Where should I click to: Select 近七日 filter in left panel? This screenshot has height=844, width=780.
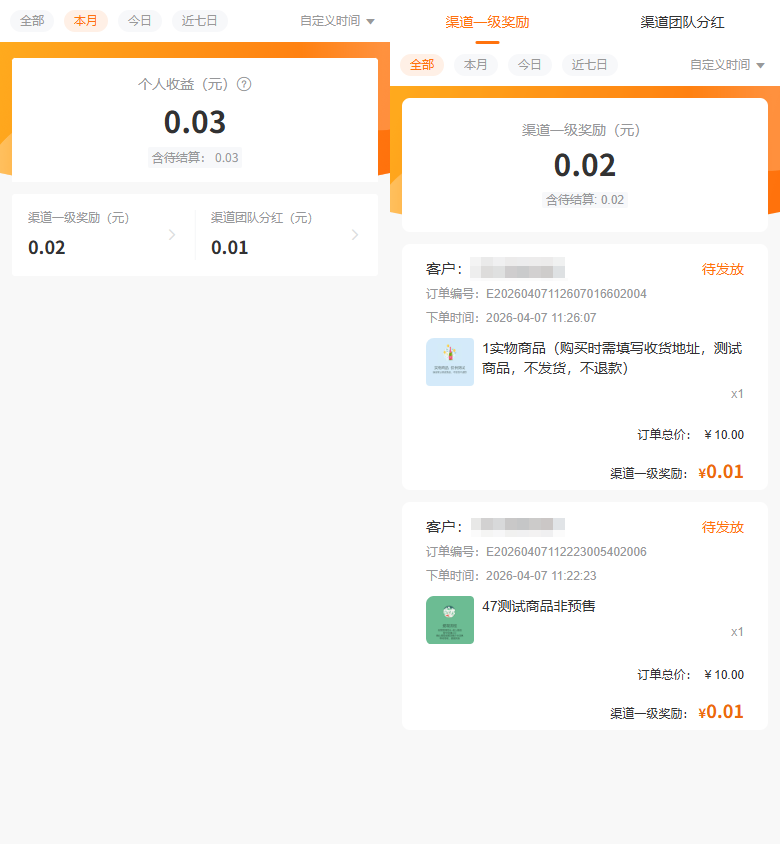click(x=199, y=20)
